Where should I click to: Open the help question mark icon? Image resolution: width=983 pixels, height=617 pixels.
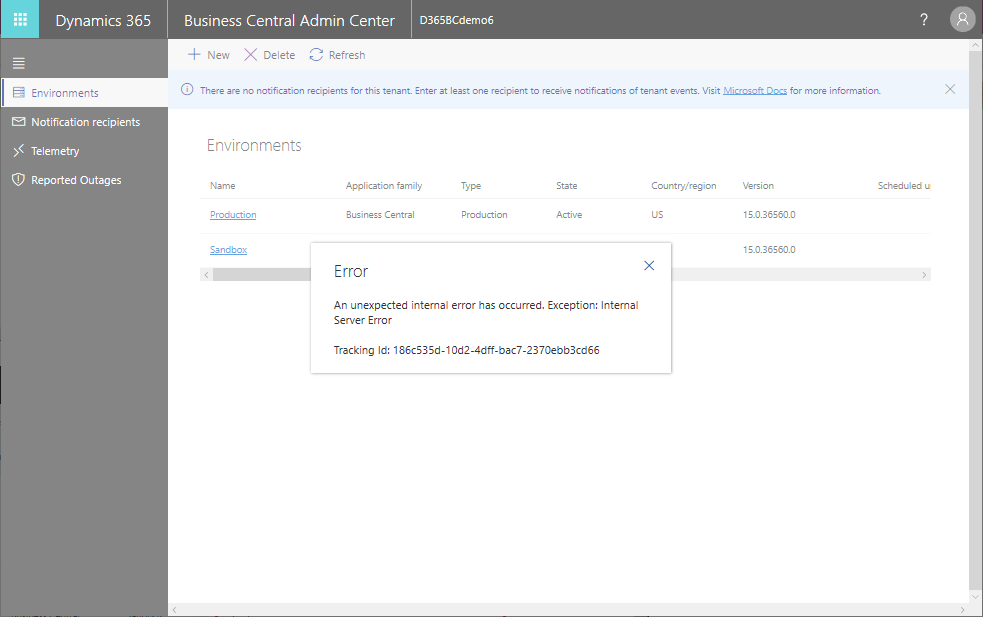(923, 19)
